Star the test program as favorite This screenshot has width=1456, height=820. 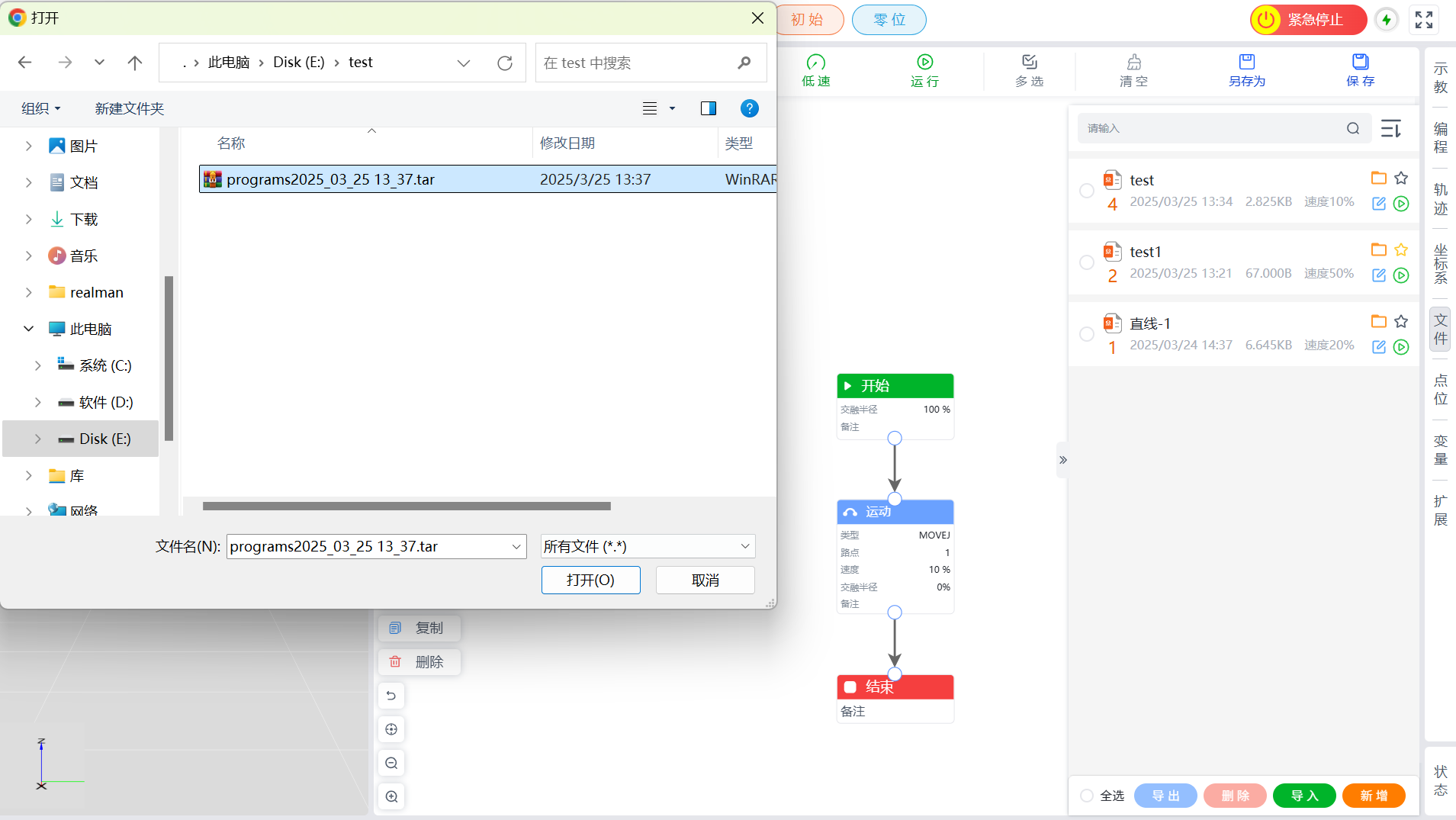(x=1401, y=178)
